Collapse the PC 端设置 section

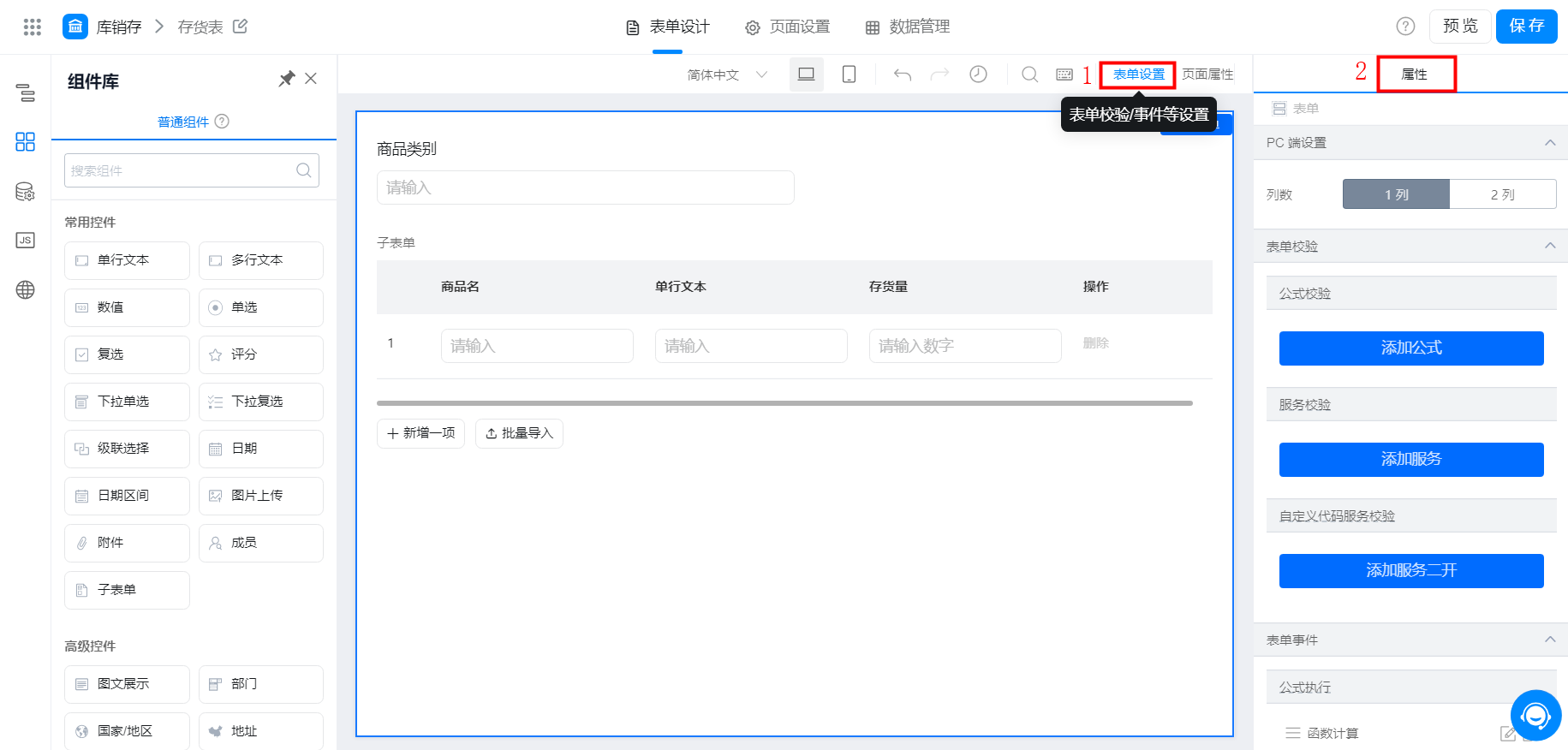click(1550, 143)
